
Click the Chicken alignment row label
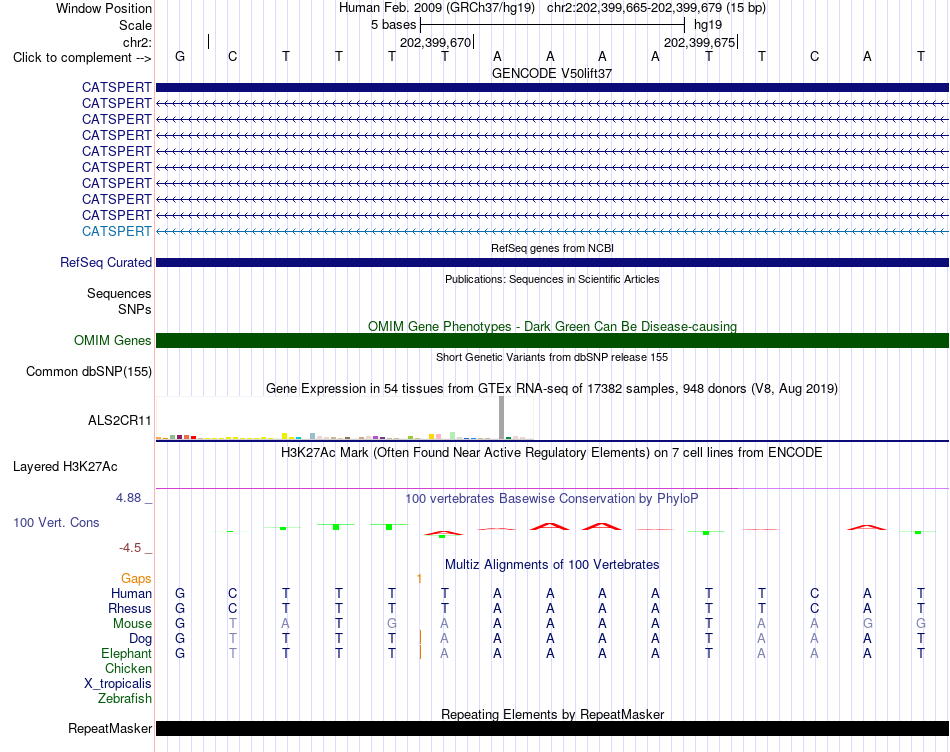[128, 668]
